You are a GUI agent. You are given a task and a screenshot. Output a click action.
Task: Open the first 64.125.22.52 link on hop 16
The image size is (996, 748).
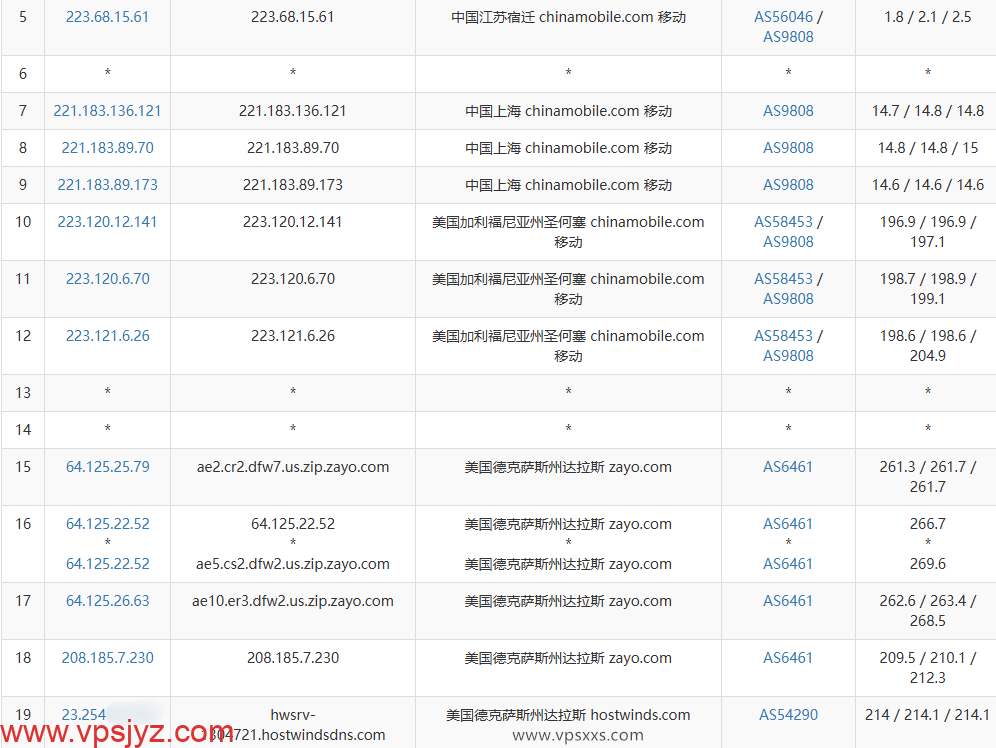click(107, 523)
